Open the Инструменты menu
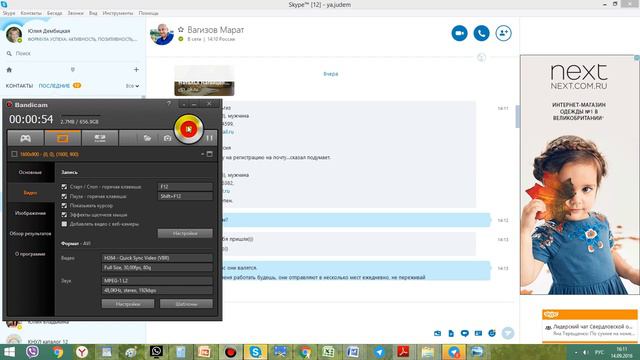640x360 pixels. click(x=118, y=13)
